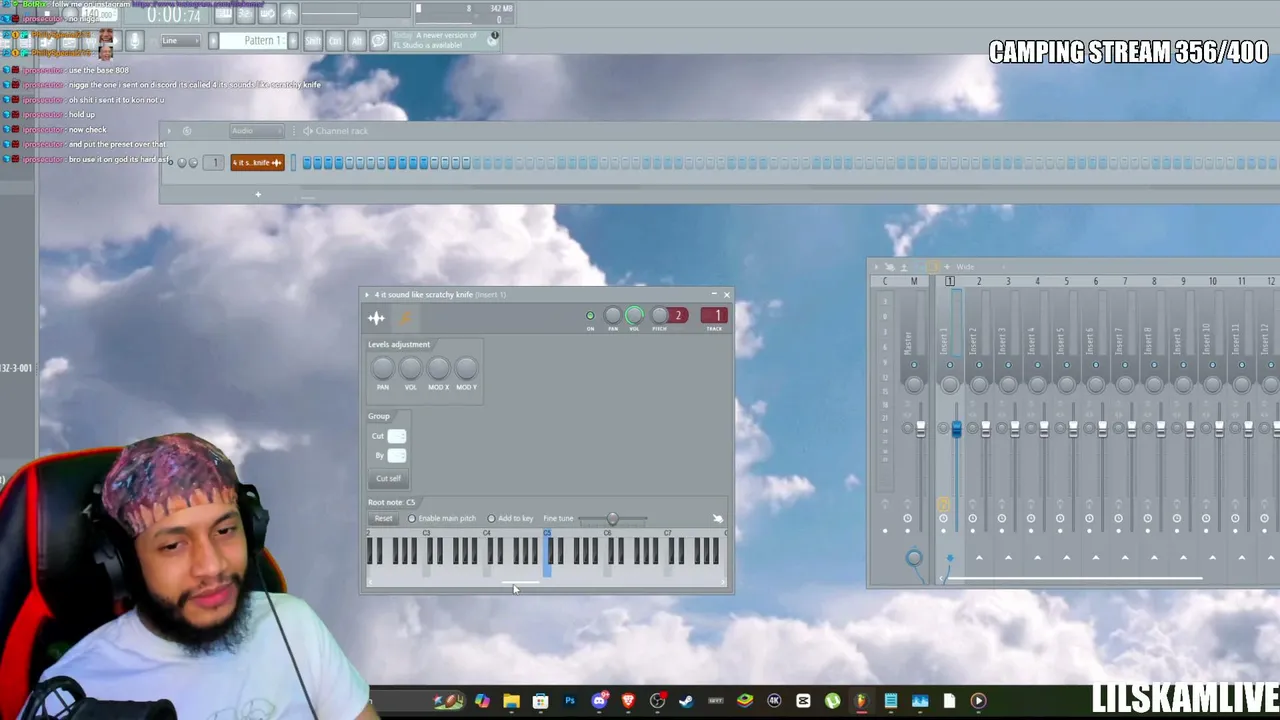Click the Levels adjustment PAN knob

click(383, 370)
